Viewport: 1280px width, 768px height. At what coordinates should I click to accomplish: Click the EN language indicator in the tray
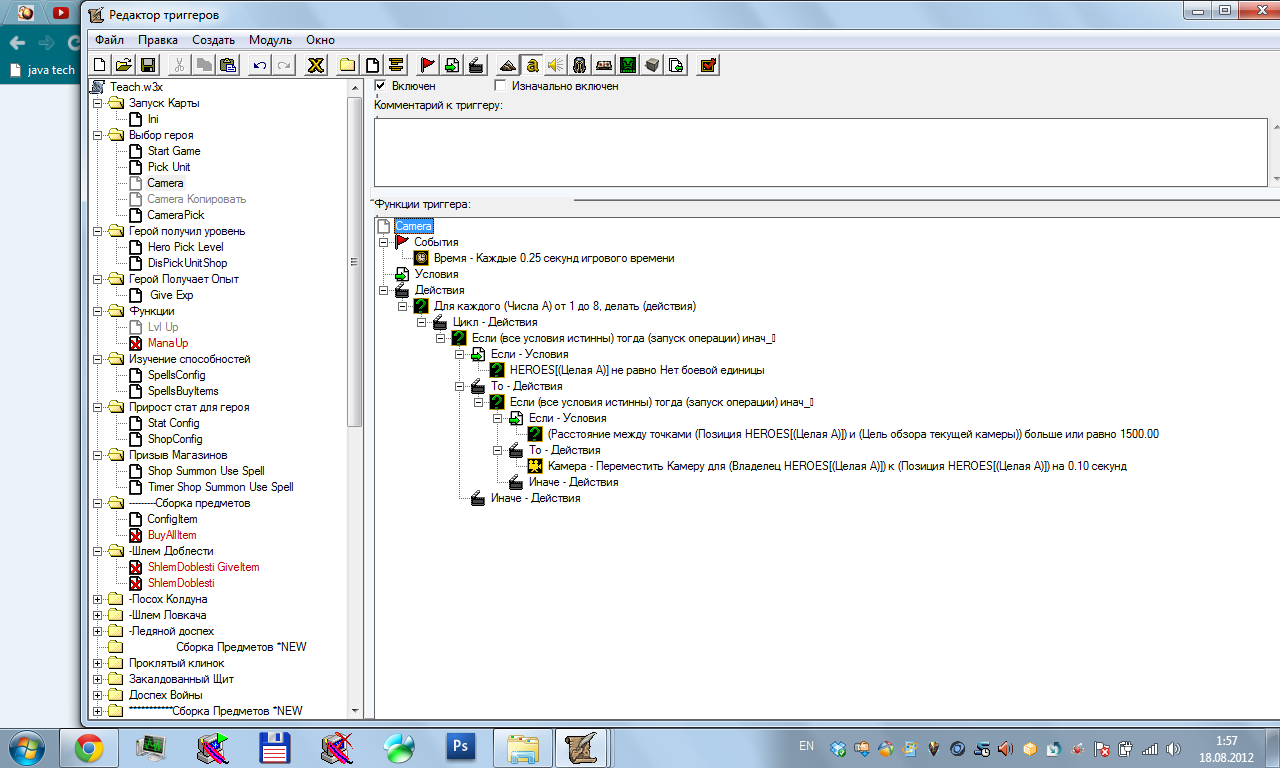point(806,746)
